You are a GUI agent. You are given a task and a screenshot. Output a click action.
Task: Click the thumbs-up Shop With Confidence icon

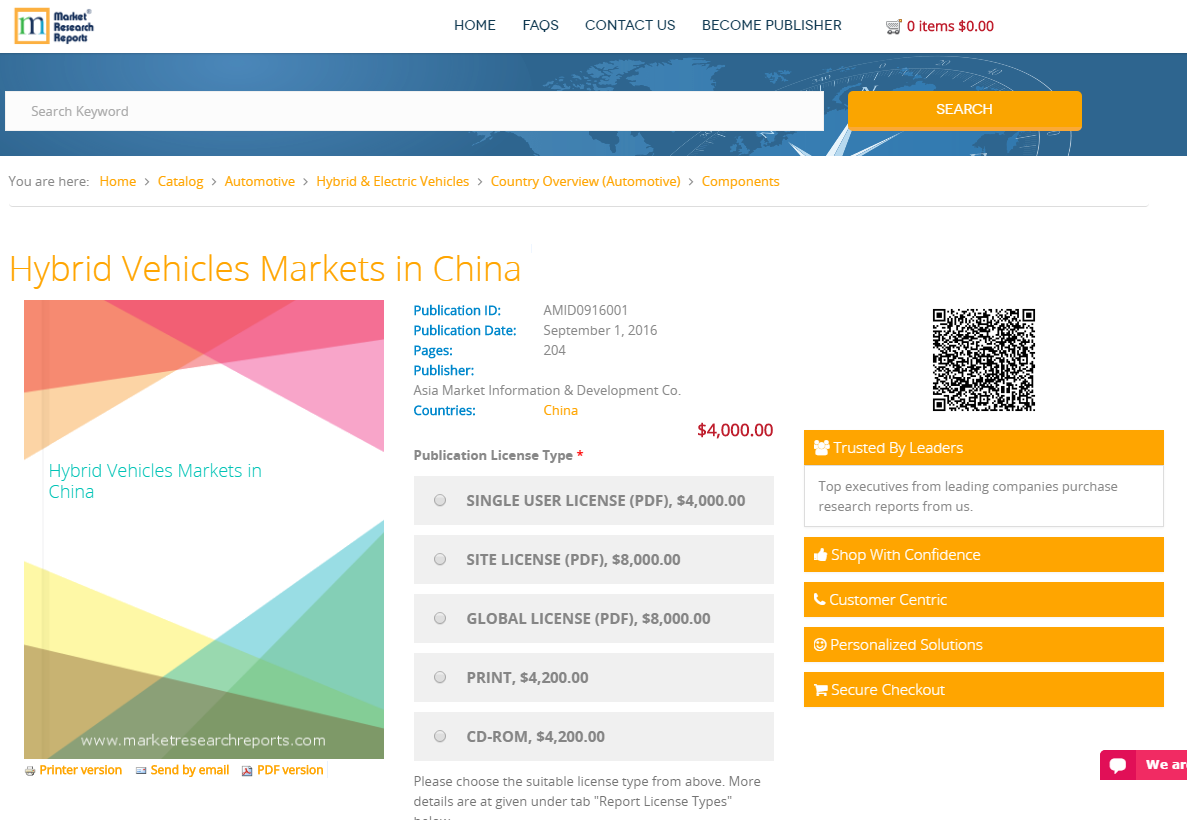(x=821, y=554)
